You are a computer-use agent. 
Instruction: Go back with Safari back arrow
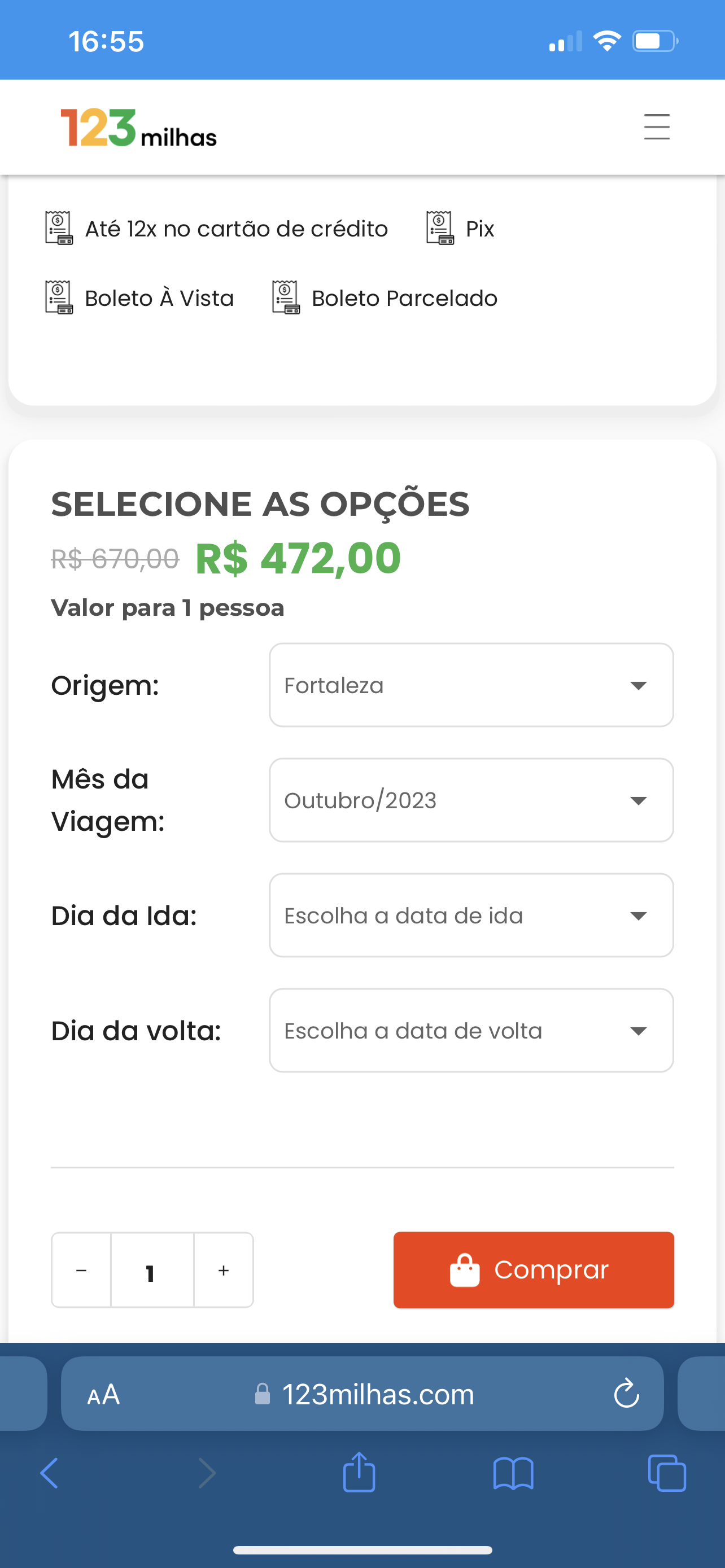point(49,1474)
